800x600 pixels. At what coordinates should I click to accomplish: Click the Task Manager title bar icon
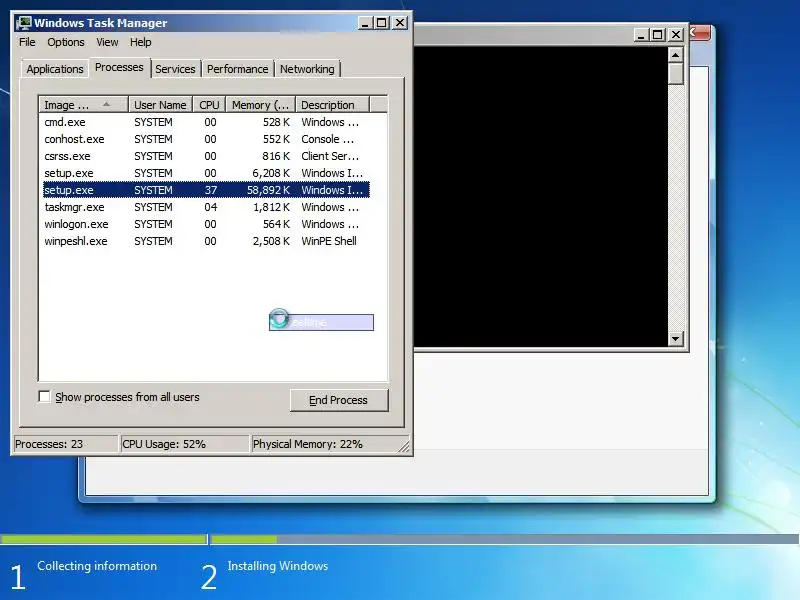23,23
